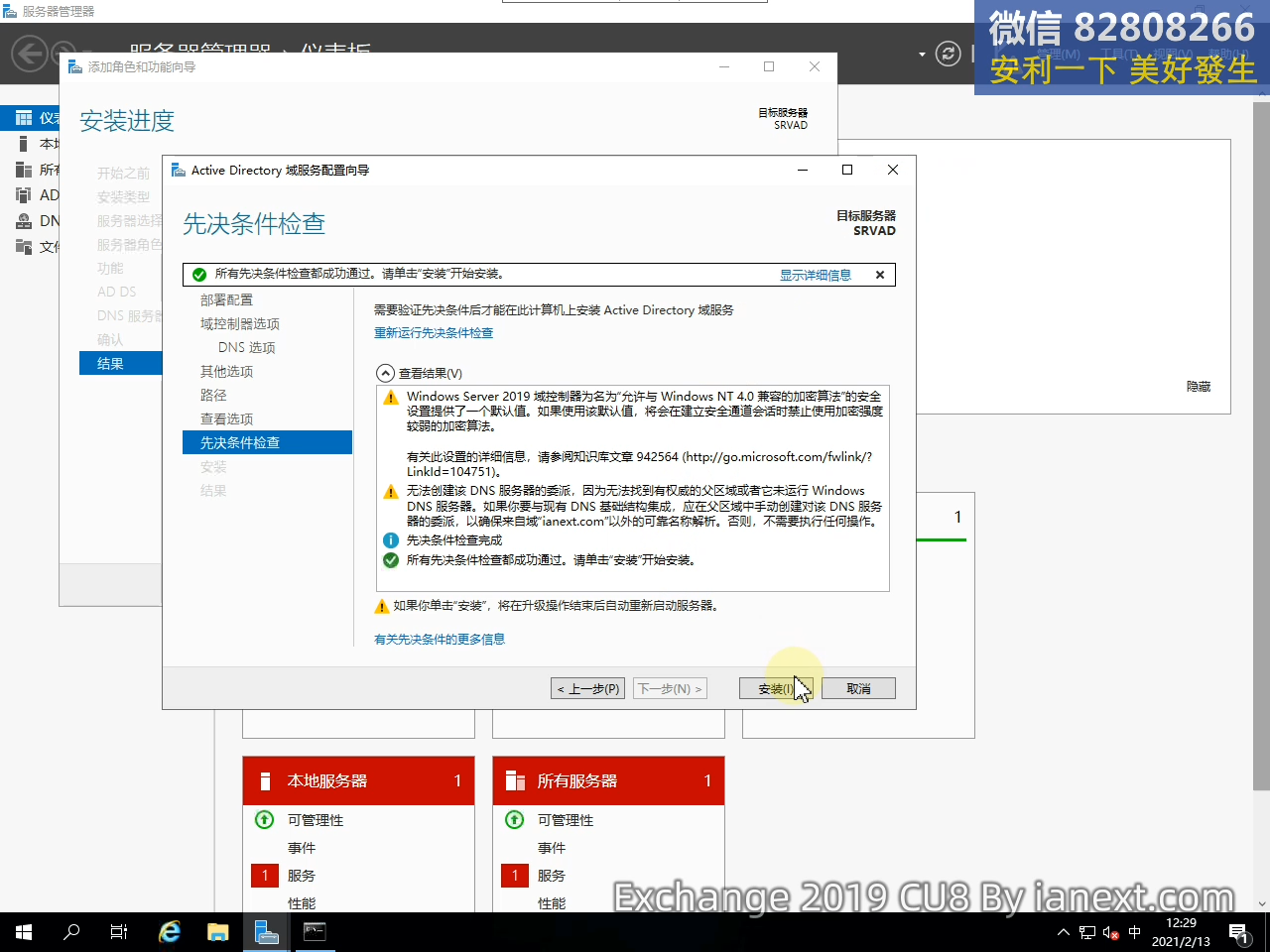
Task: Open 事件 in 本地服务器 tile
Action: pyautogui.click(x=302, y=848)
